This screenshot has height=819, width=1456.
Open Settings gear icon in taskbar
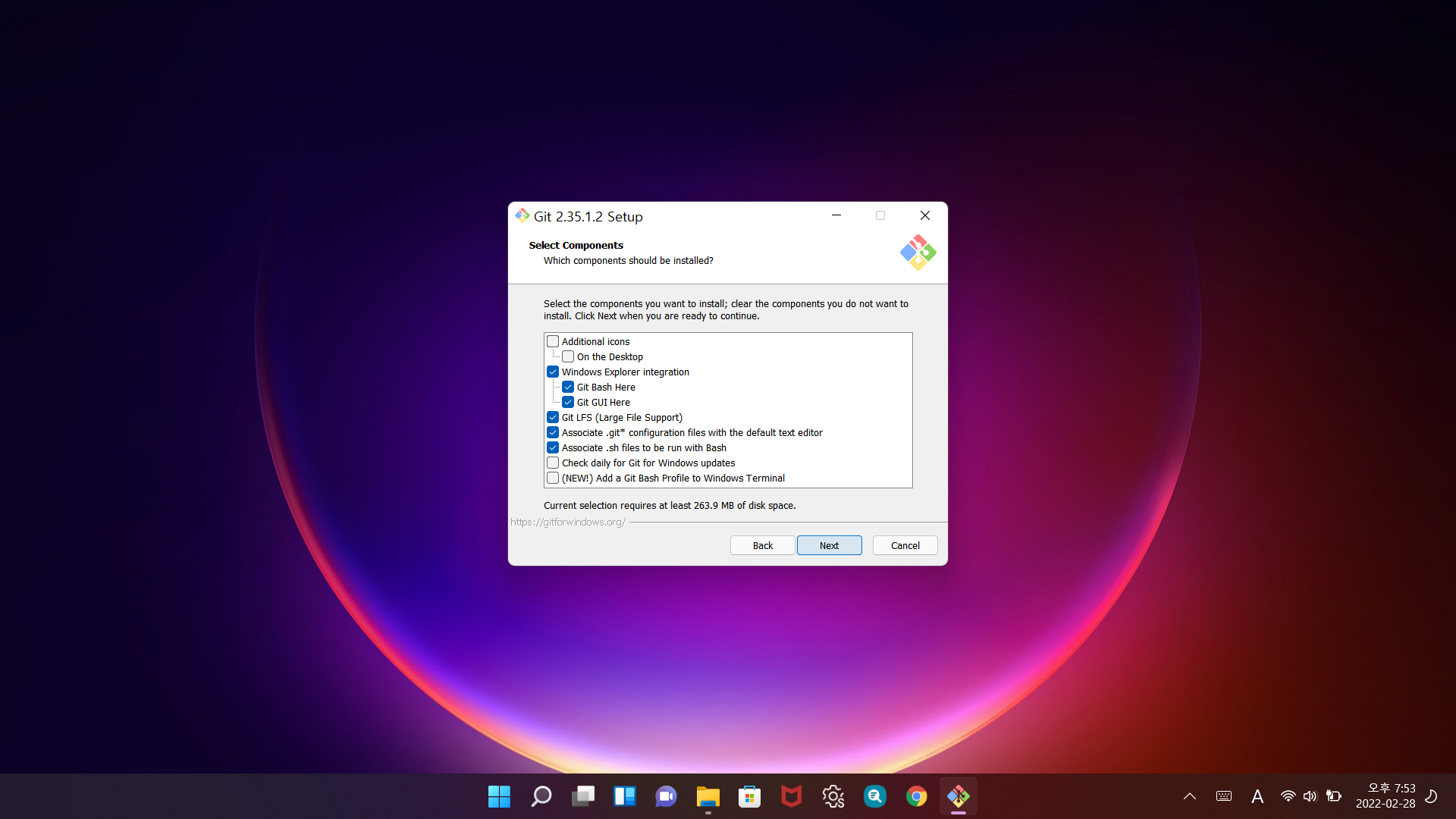(833, 796)
